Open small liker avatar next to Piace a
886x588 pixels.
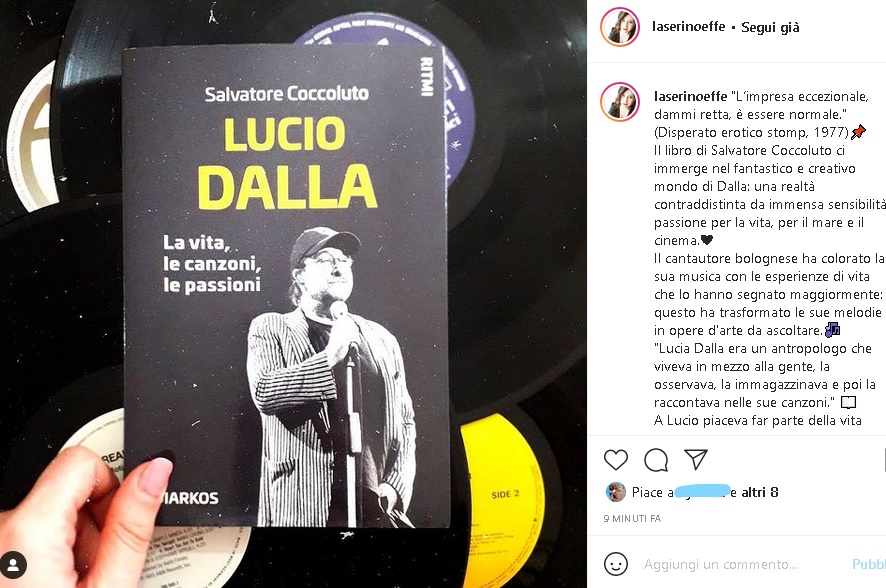click(x=615, y=492)
